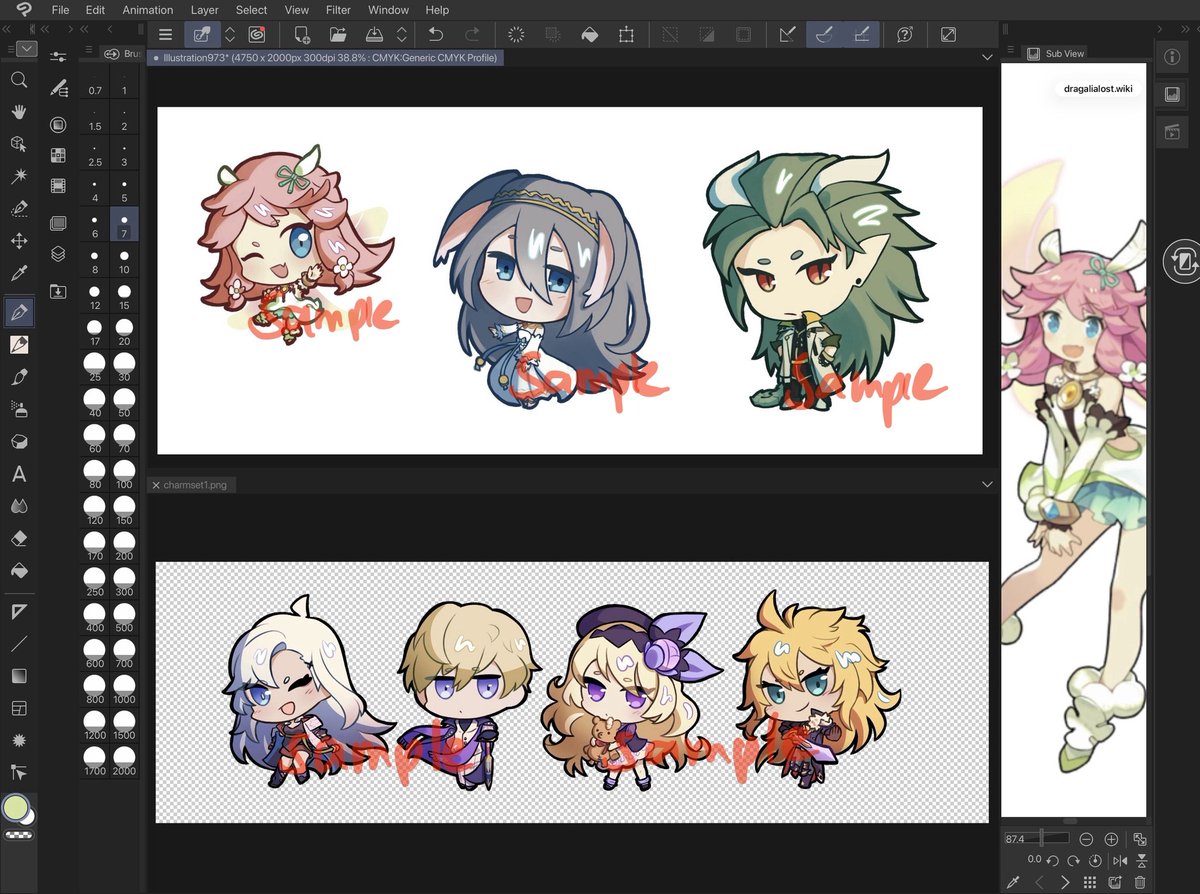Open the Animation menu
This screenshot has width=1200, height=894.
point(148,10)
